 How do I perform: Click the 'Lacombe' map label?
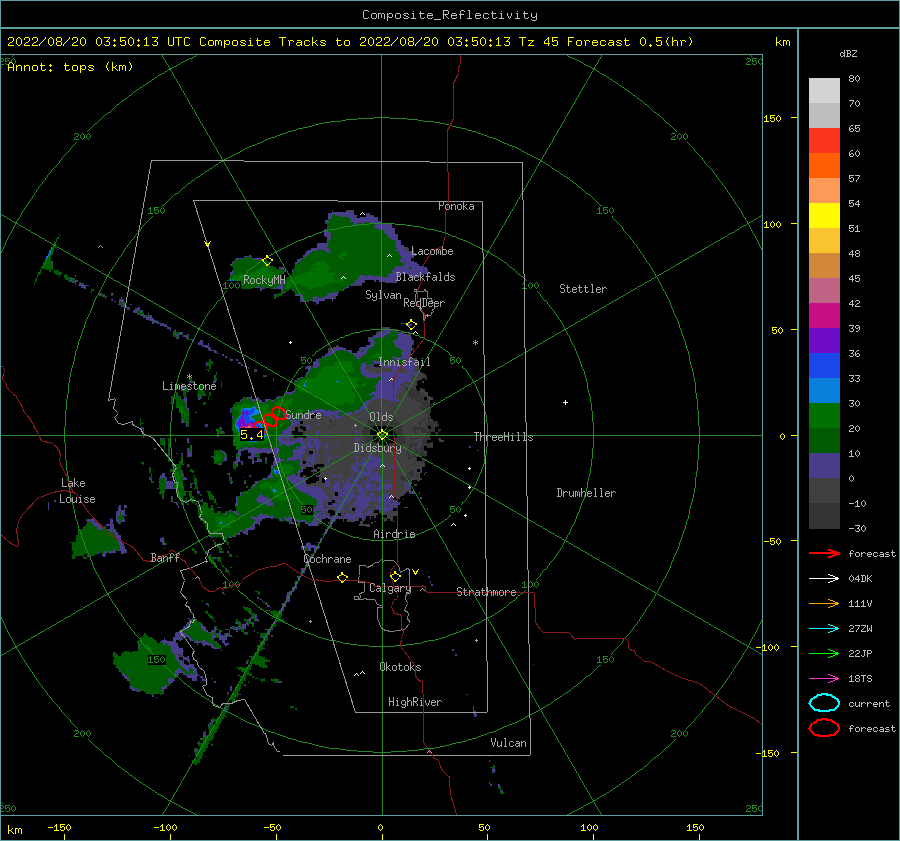point(432,251)
